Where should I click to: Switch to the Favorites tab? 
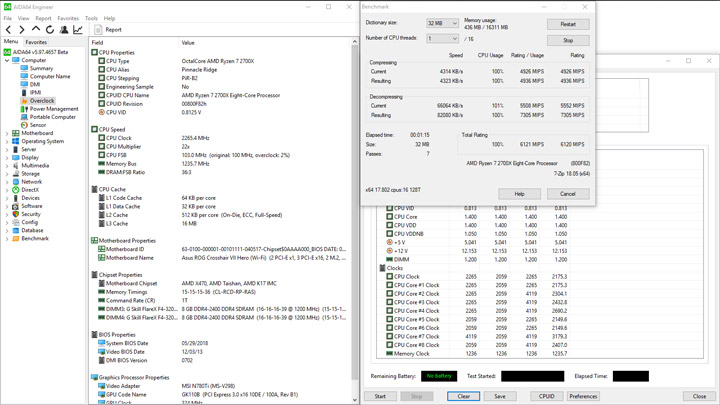point(36,42)
